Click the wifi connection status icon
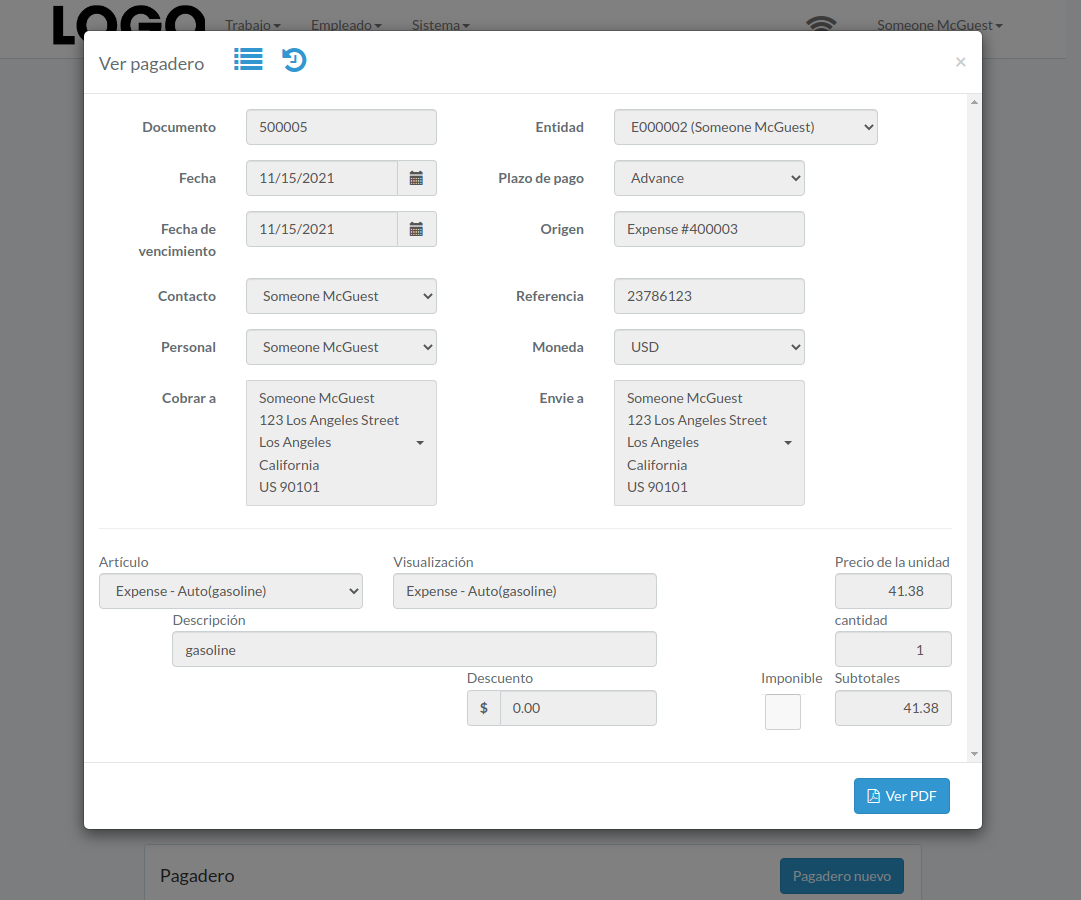Viewport: 1081px width, 900px height. 821,24
